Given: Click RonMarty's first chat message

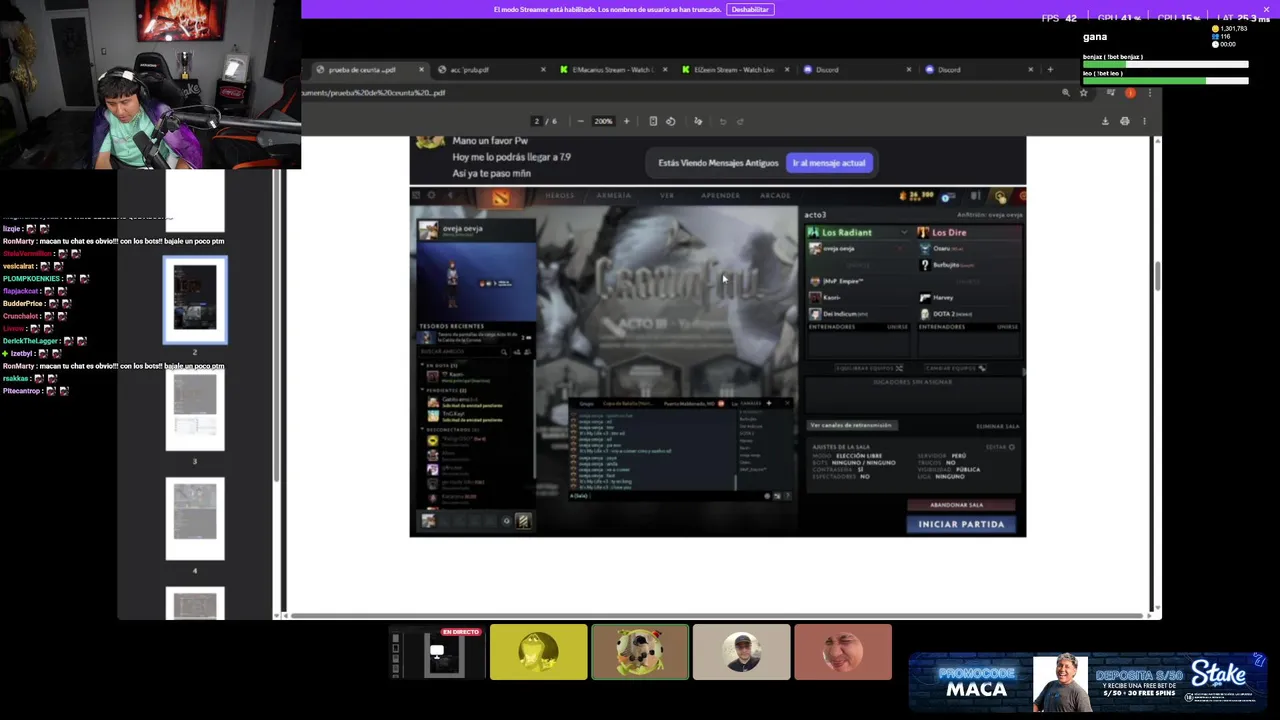Looking at the screenshot, I should [x=113, y=241].
